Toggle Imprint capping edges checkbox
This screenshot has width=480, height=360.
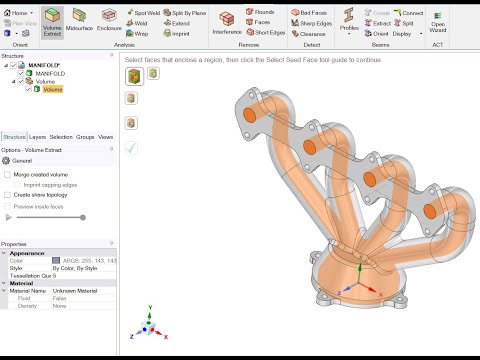click(17, 185)
